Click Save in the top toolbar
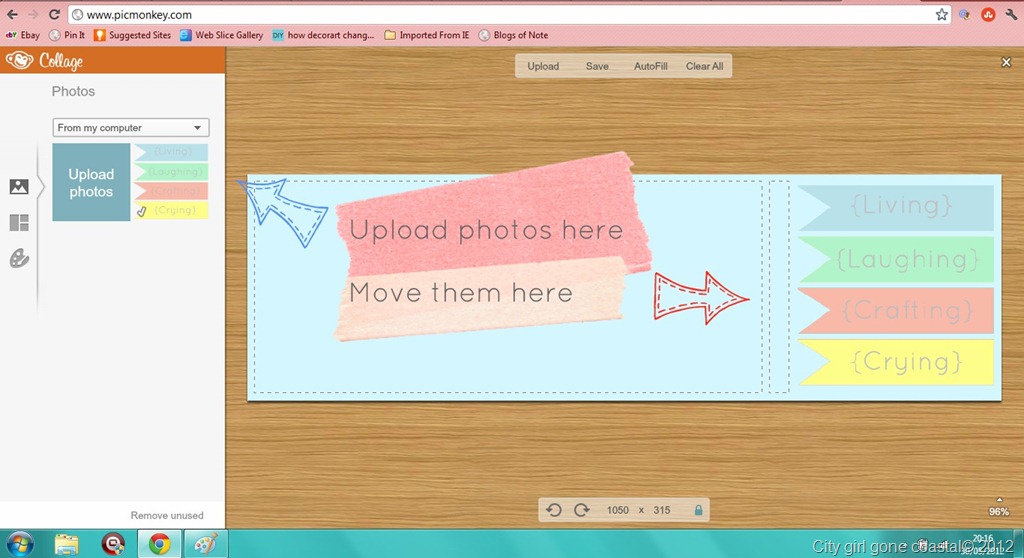 597,66
